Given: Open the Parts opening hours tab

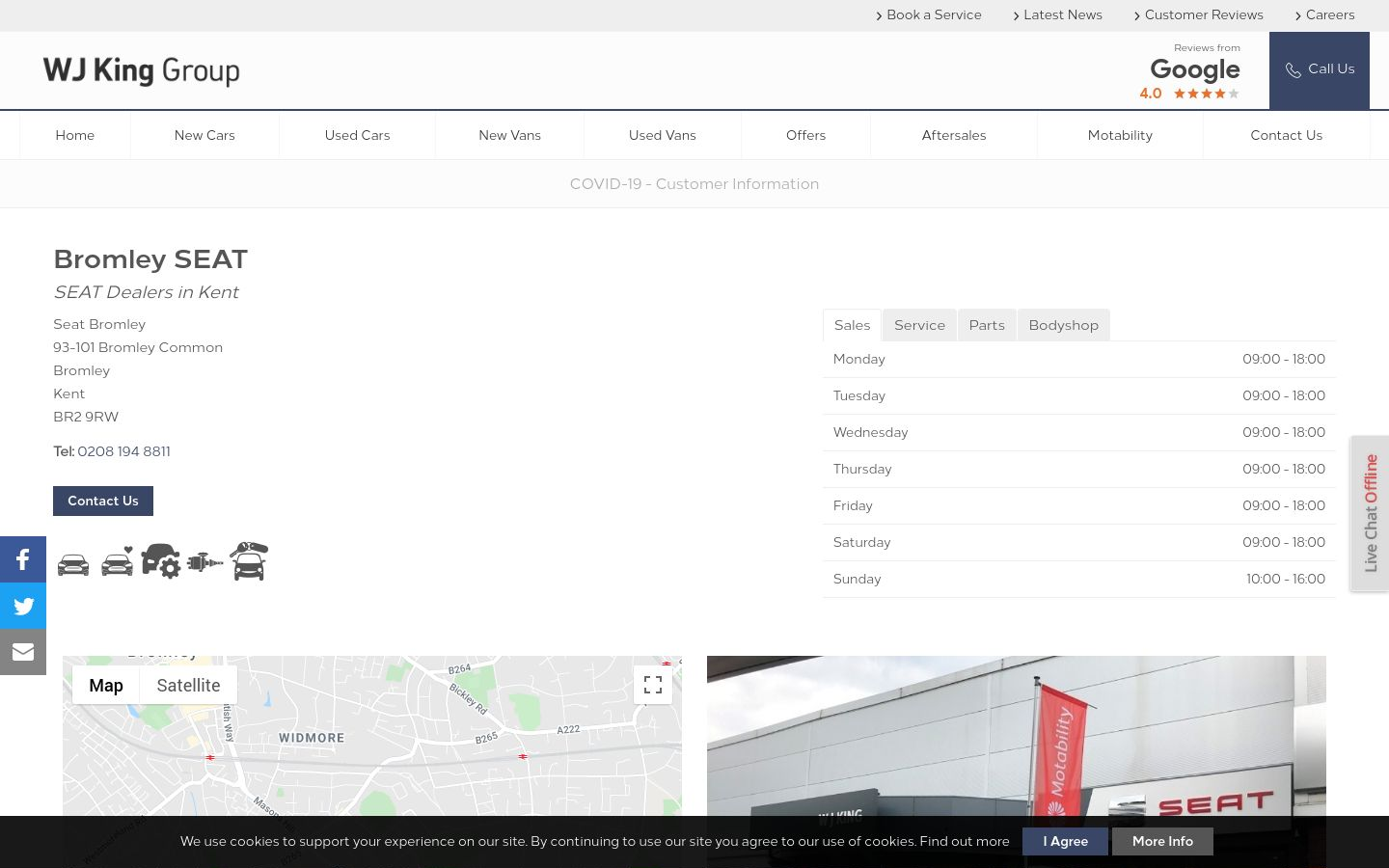Looking at the screenshot, I should 987,325.
